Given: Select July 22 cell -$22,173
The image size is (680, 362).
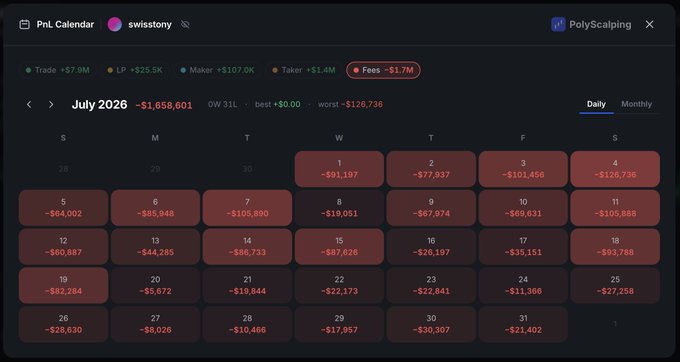Looking at the screenshot, I should [339, 285].
